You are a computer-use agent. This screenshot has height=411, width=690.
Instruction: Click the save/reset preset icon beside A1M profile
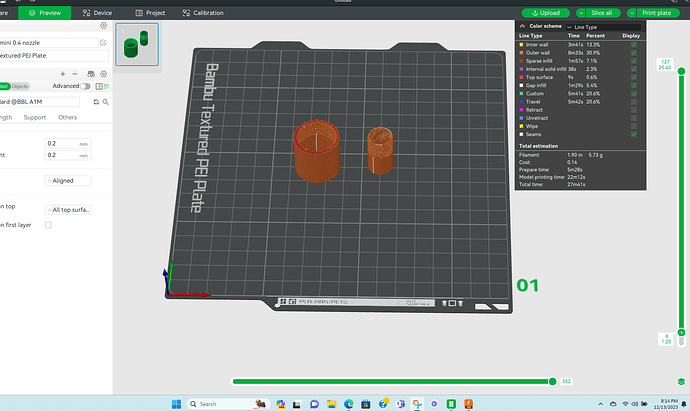point(96,102)
